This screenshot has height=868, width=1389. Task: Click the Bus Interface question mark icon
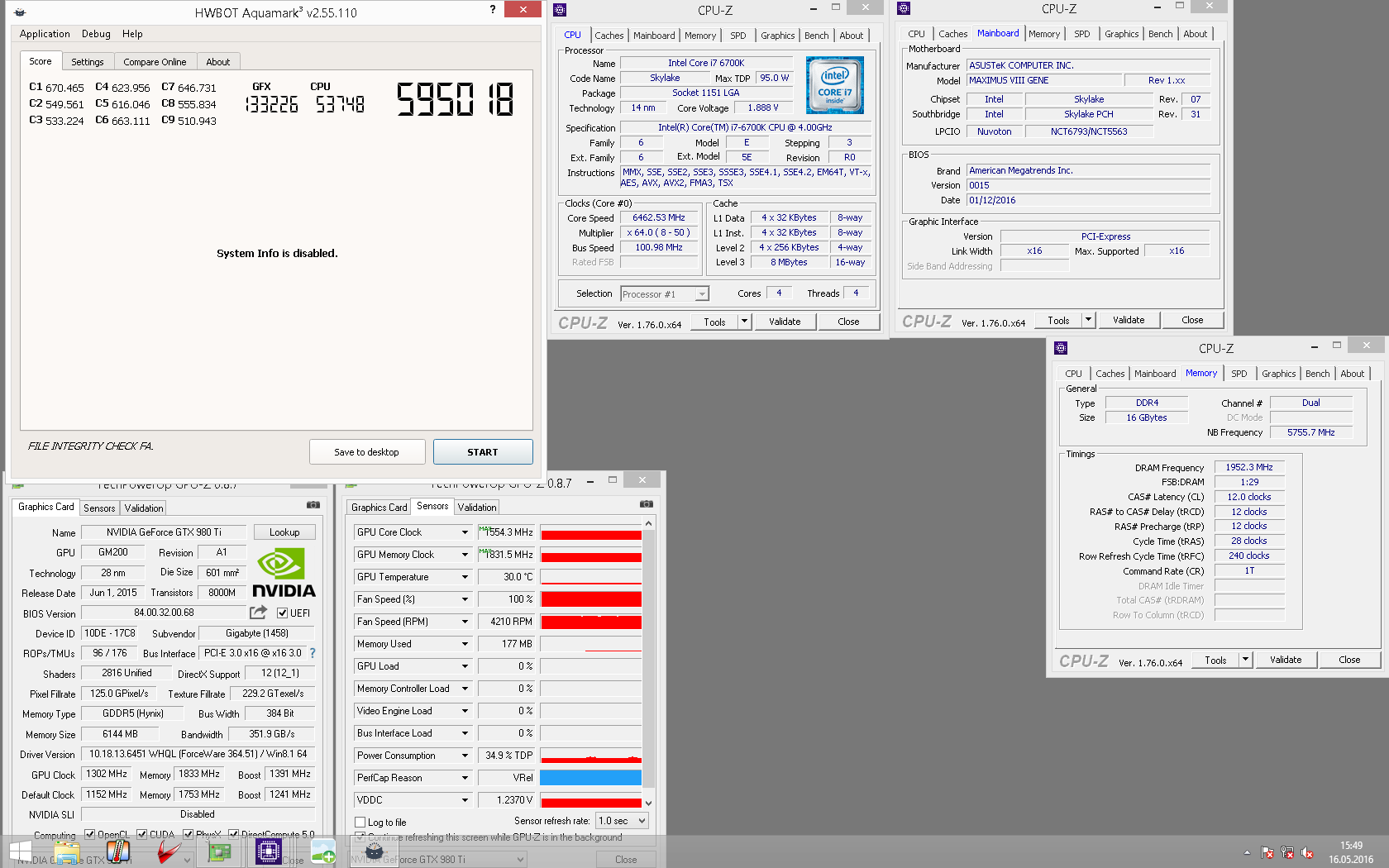coord(313,653)
